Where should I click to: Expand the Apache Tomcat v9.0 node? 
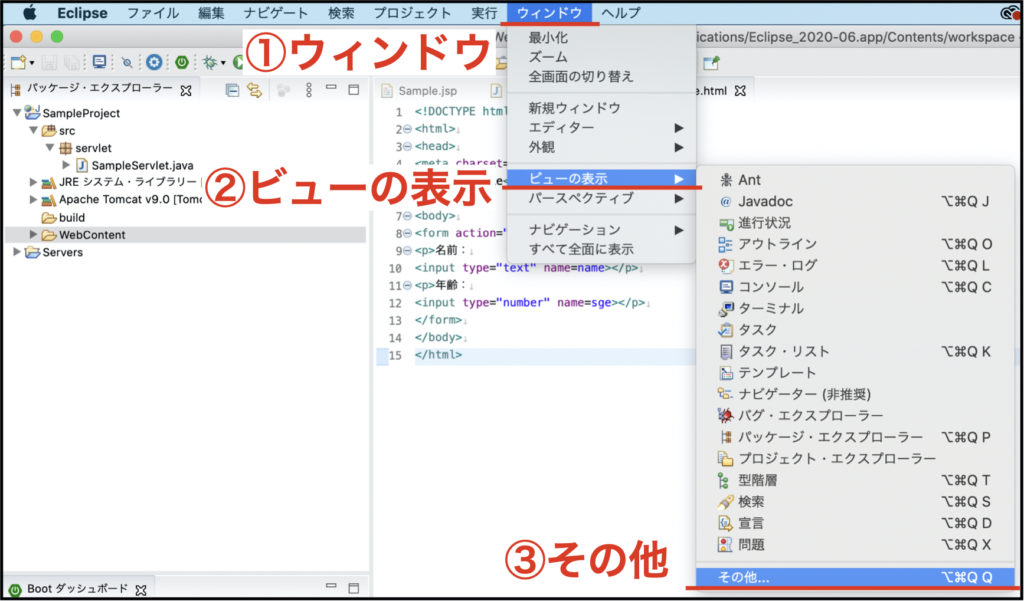33,199
